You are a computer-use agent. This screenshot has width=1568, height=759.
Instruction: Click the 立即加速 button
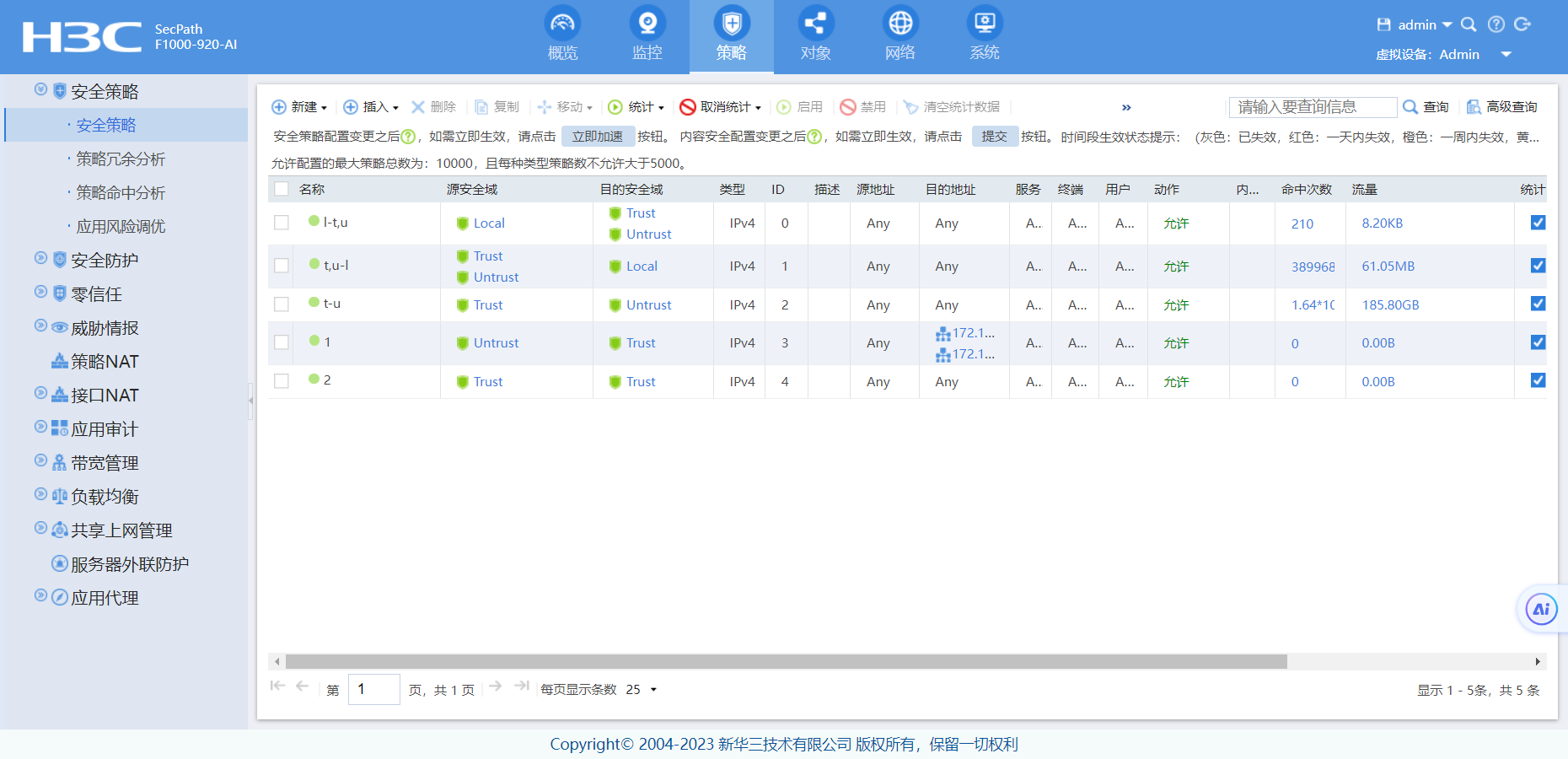click(598, 137)
